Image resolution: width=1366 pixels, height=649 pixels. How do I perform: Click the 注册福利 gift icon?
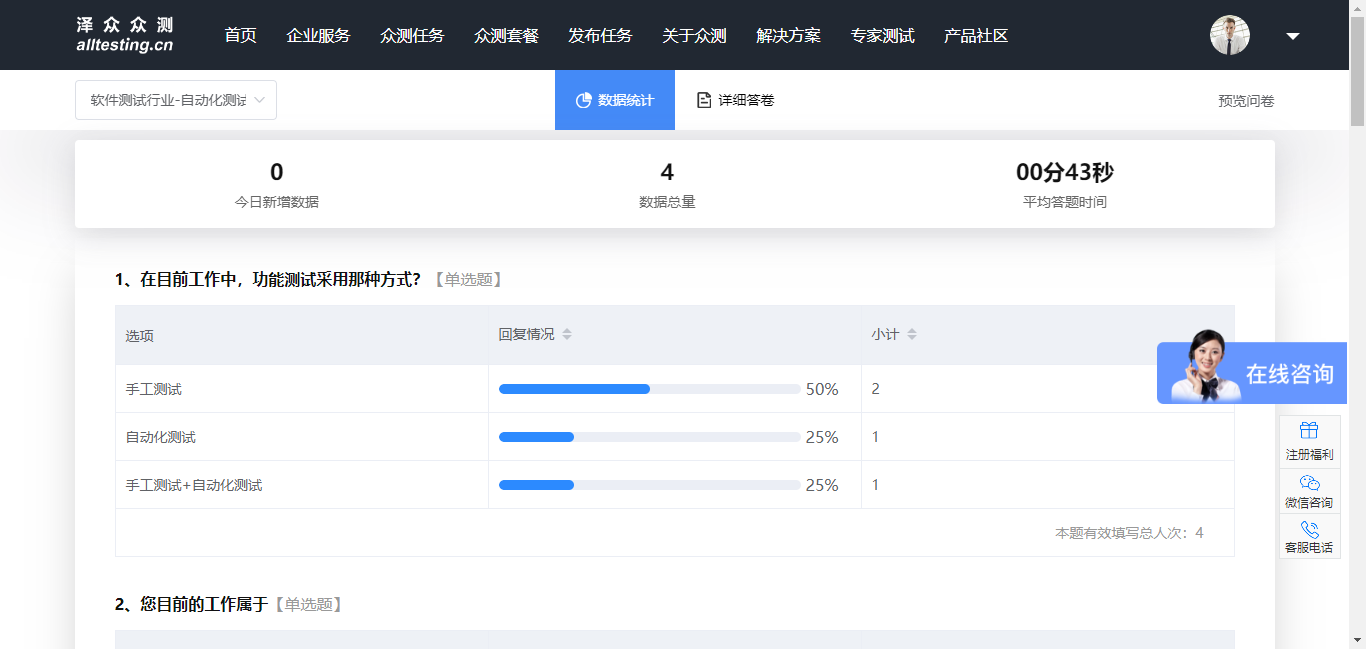click(1309, 430)
